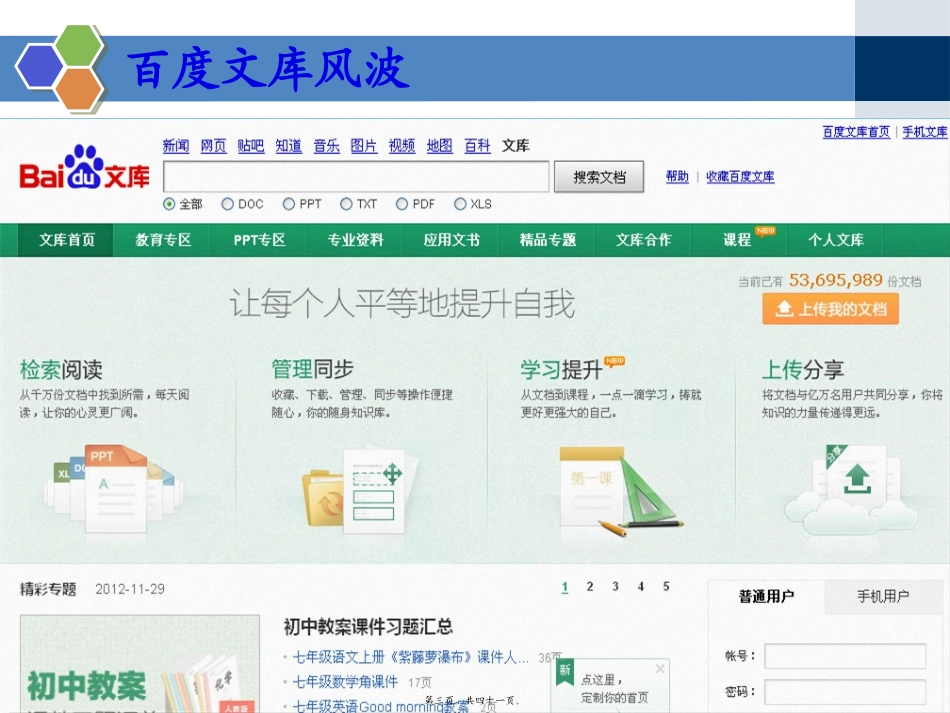Switch to the 手机用户 login tab

(x=883, y=596)
